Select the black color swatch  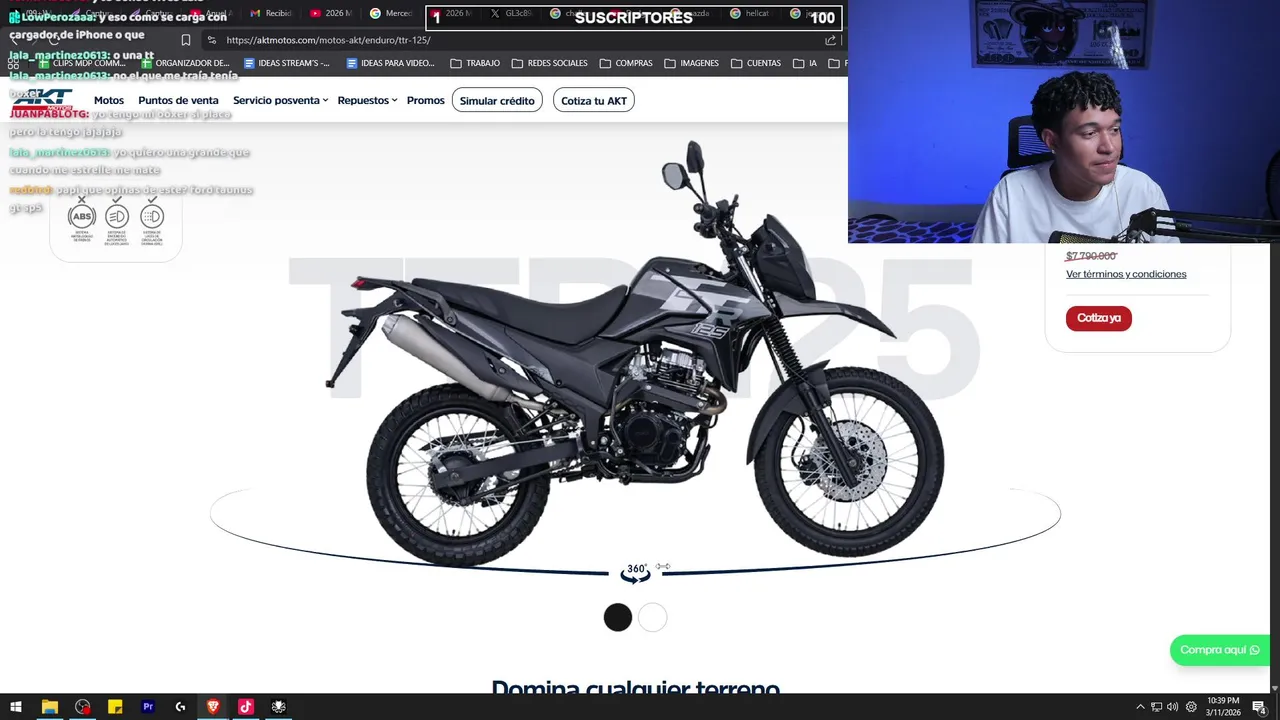pos(618,617)
